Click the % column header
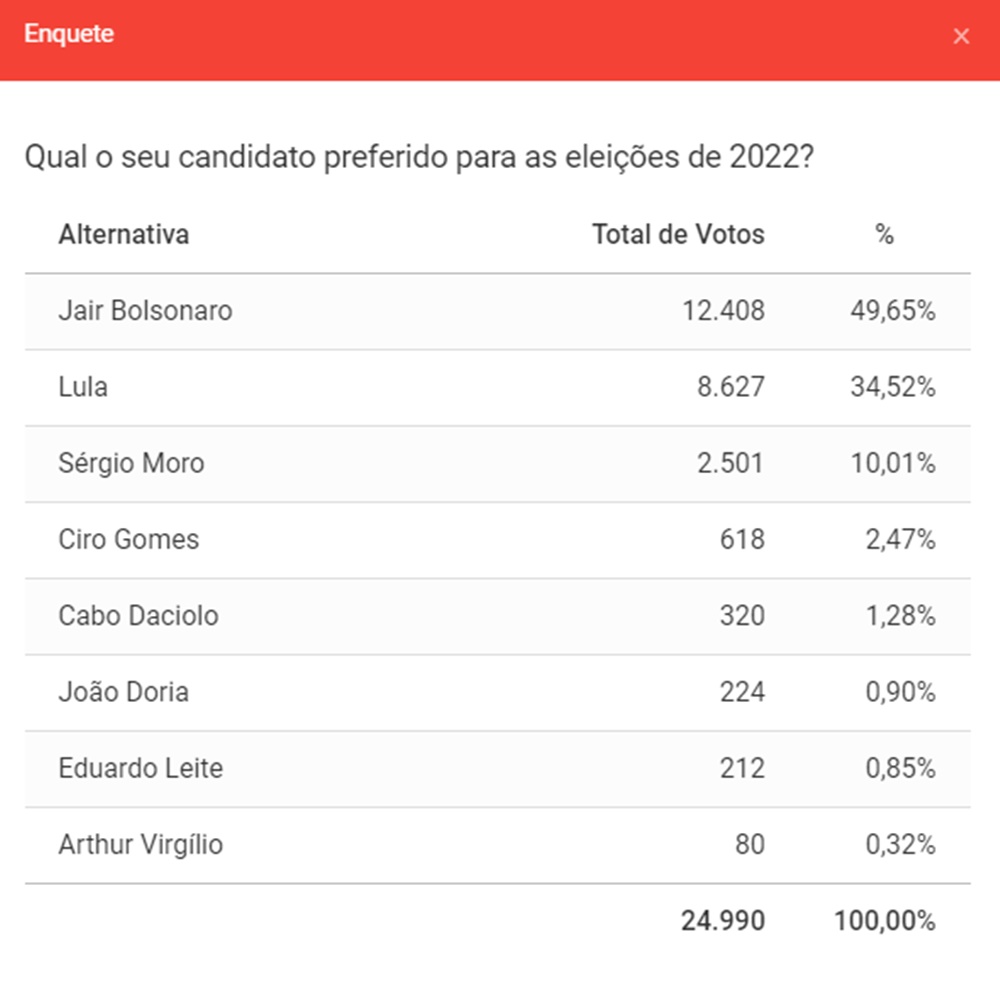This screenshot has width=1000, height=1000. point(884,235)
